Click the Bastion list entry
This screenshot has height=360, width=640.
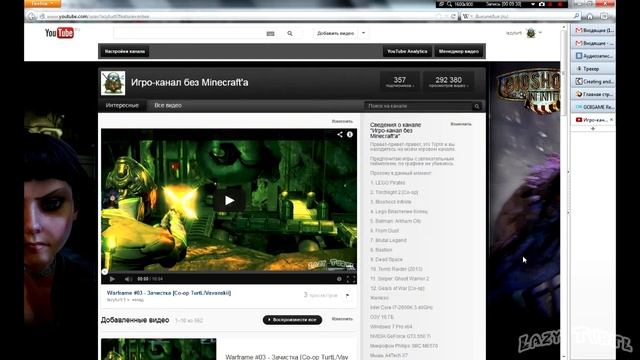tap(381, 250)
